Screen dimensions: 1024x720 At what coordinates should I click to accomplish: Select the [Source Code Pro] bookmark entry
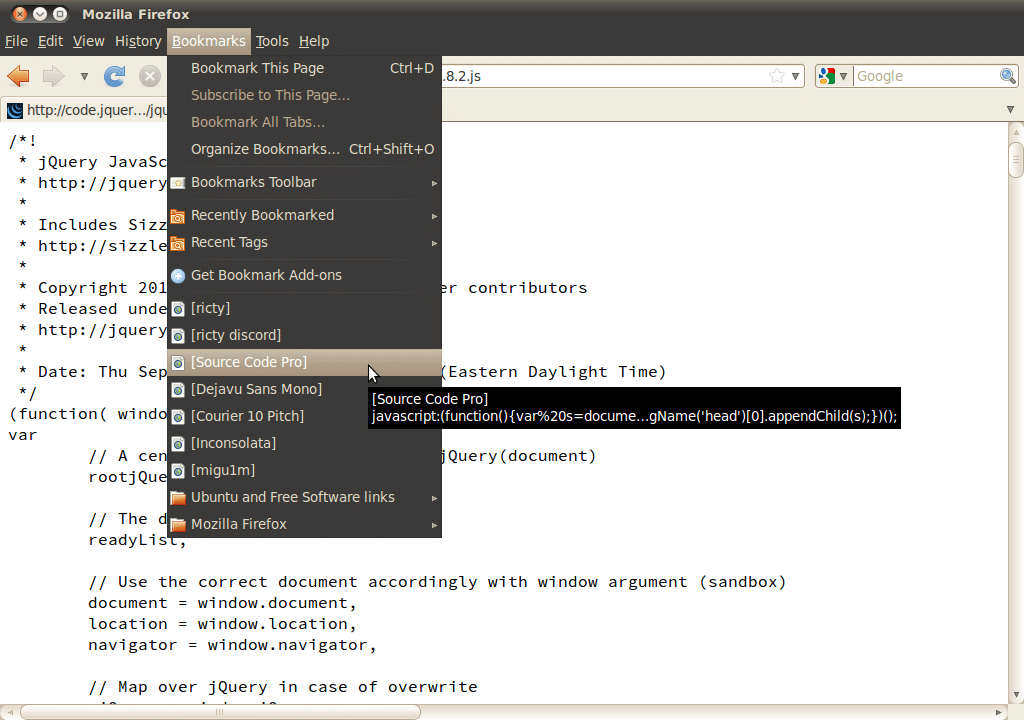[249, 362]
